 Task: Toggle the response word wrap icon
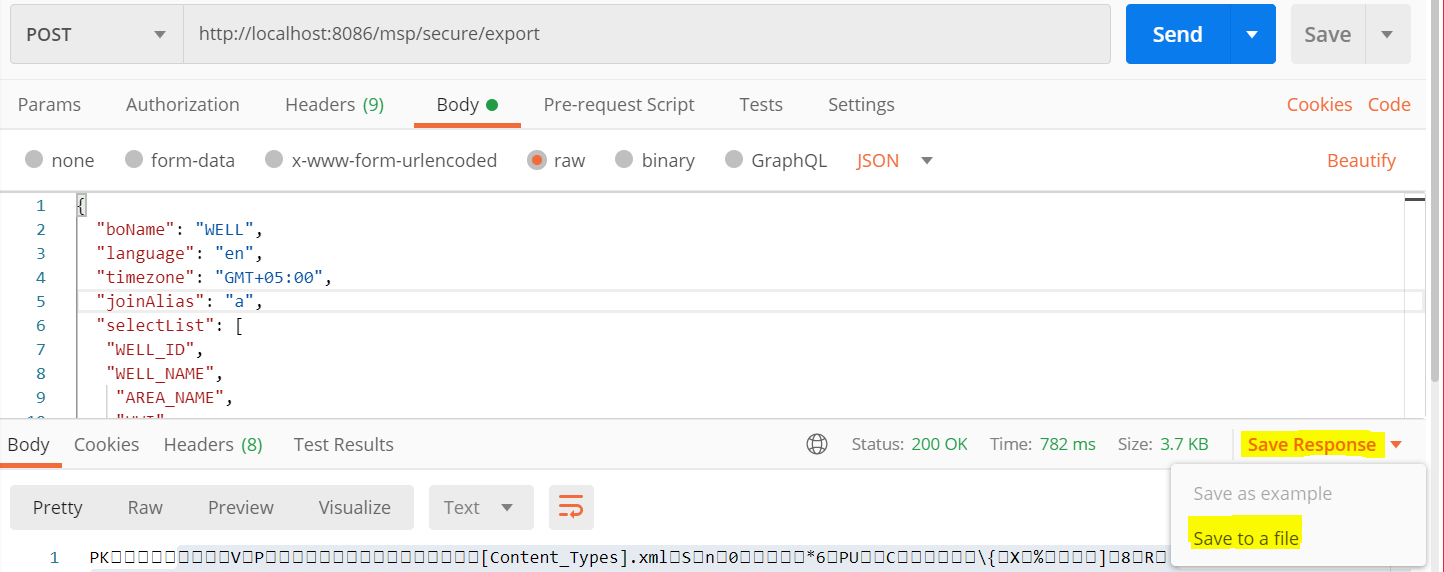(571, 507)
